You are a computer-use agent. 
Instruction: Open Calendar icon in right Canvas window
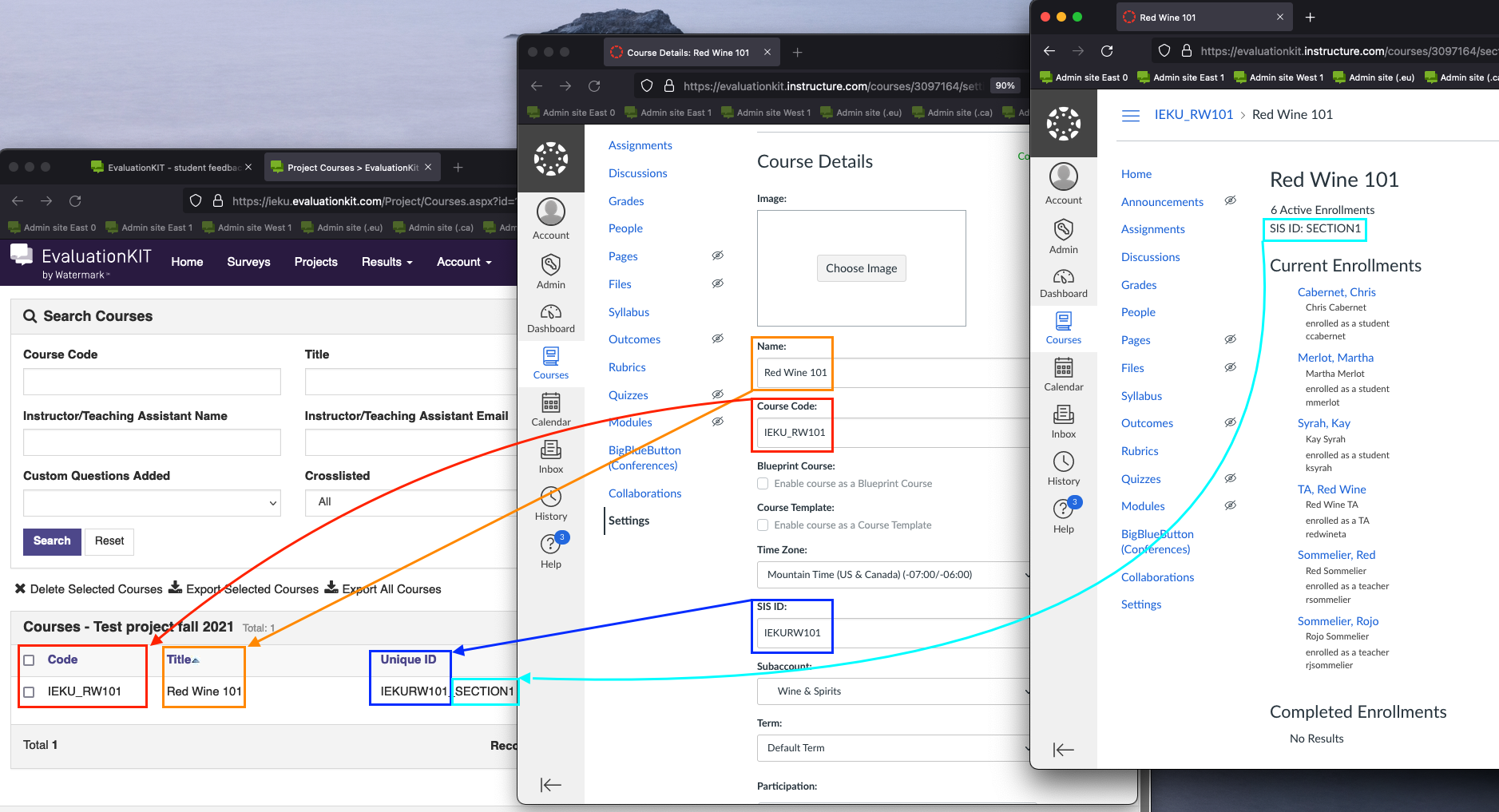(x=1064, y=374)
